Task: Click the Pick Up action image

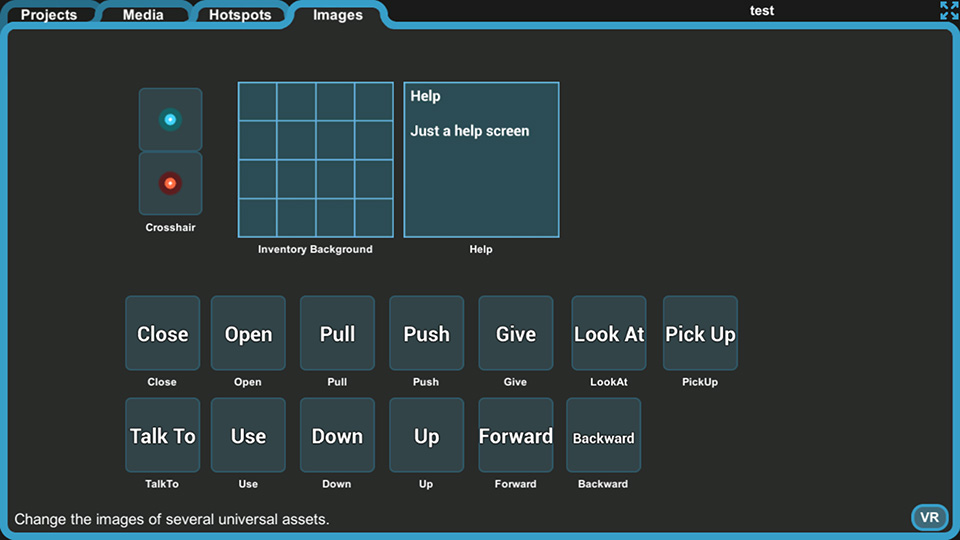Action: [x=700, y=333]
